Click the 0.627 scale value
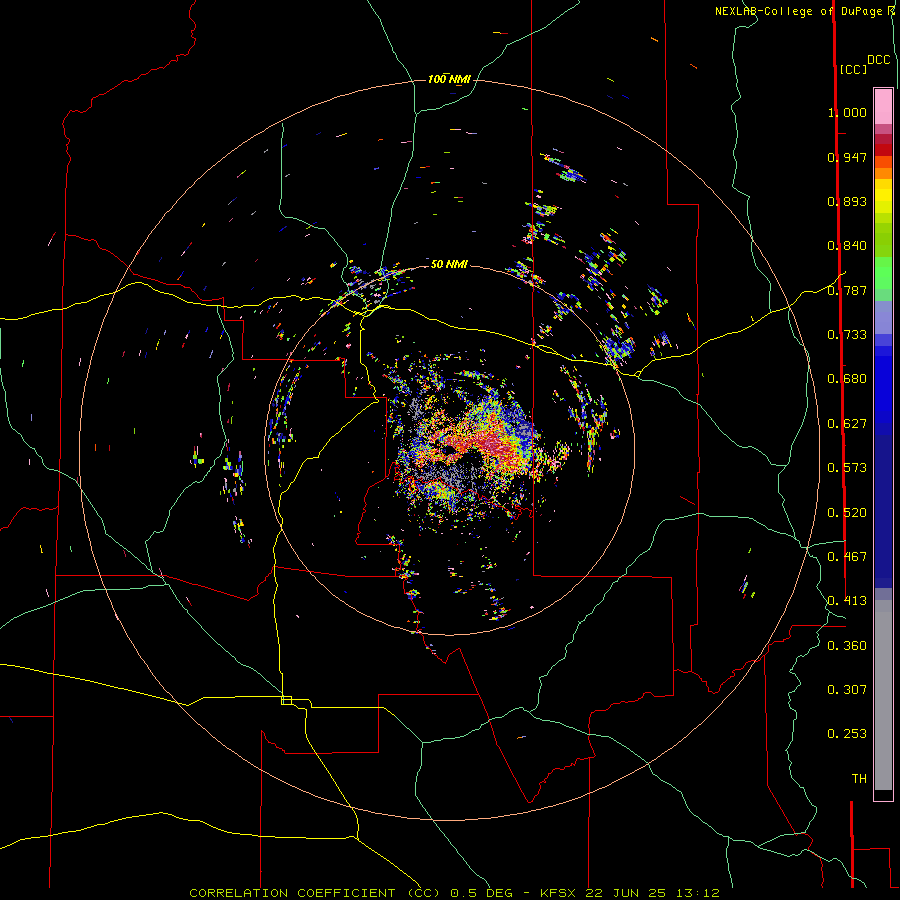This screenshot has height=900, width=900. click(847, 424)
